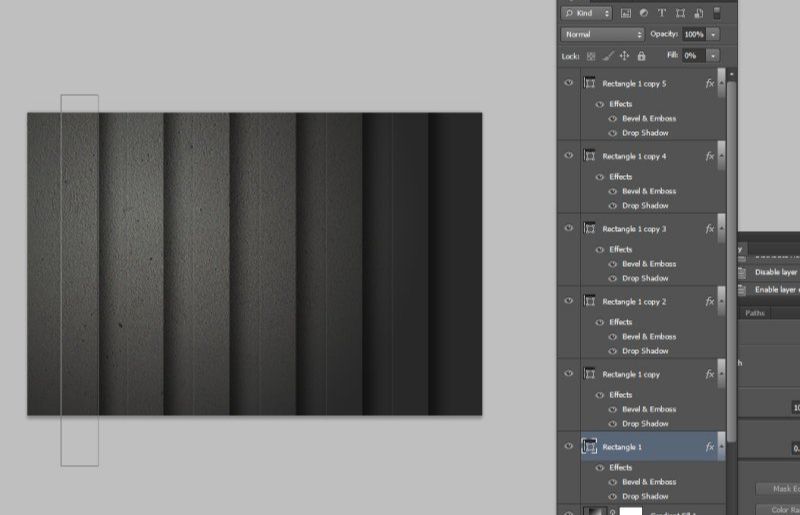Lock layer position icon
The image size is (800, 515).
[x=624, y=56]
